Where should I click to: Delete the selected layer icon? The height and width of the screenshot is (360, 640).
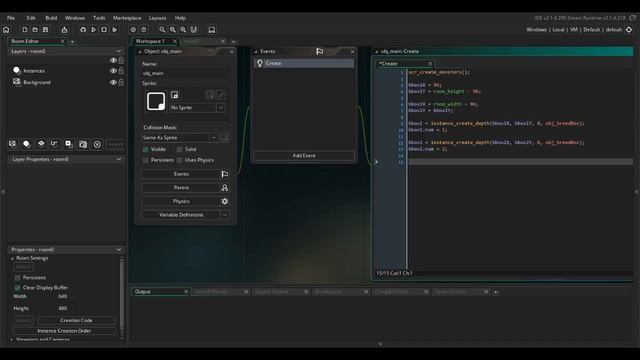[x=97, y=144]
